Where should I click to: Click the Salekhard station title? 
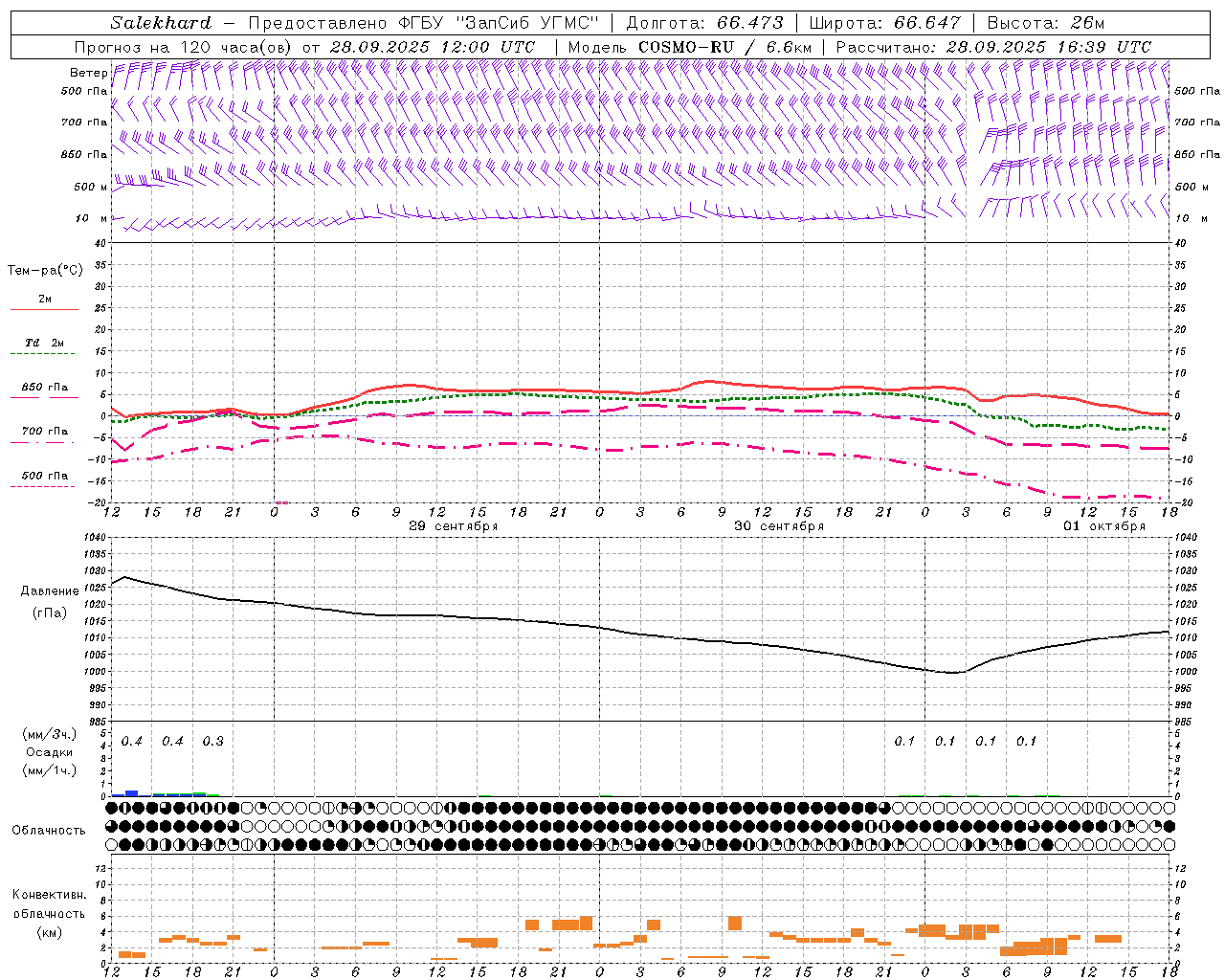pyautogui.click(x=161, y=23)
